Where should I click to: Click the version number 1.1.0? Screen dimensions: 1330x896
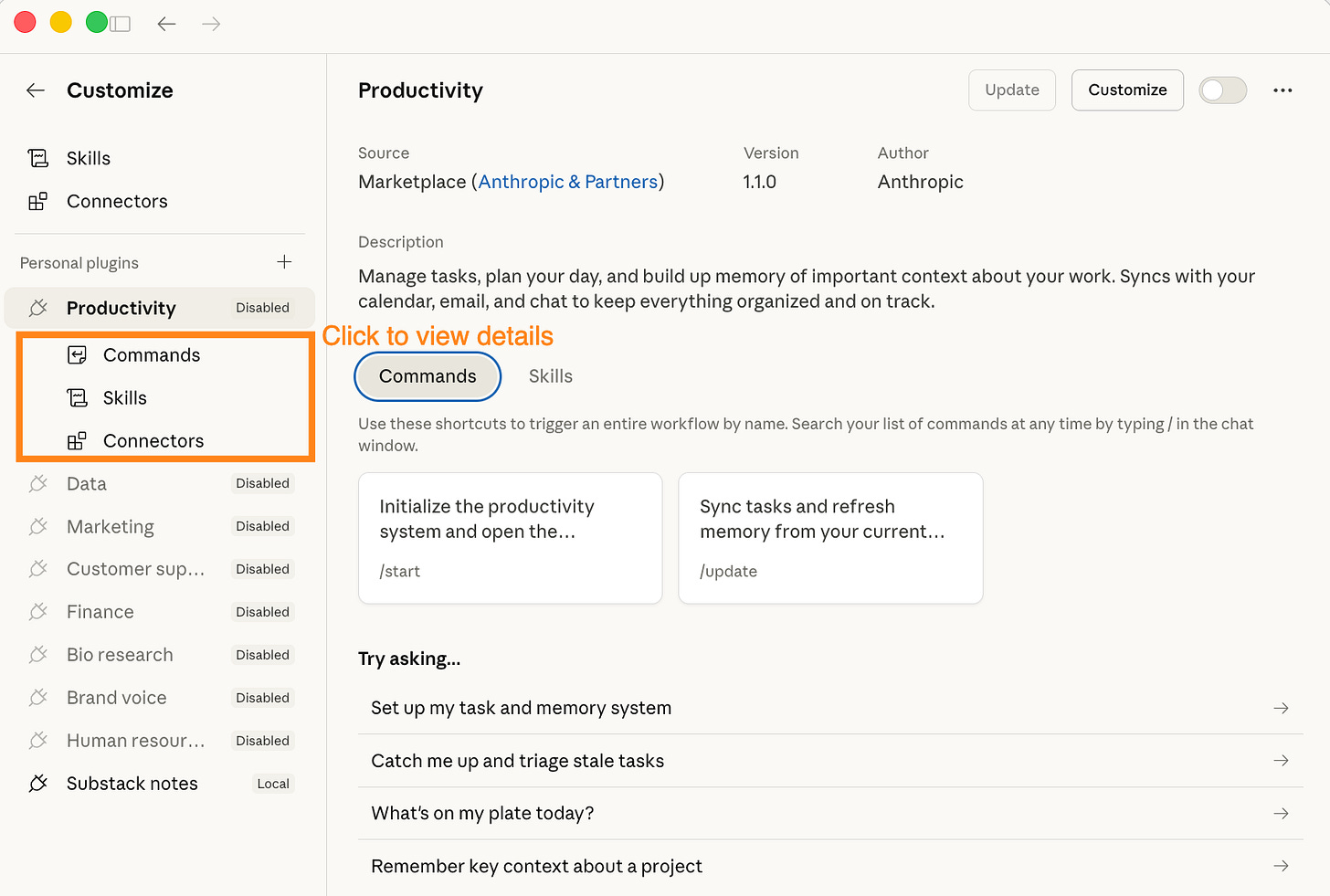point(760,182)
